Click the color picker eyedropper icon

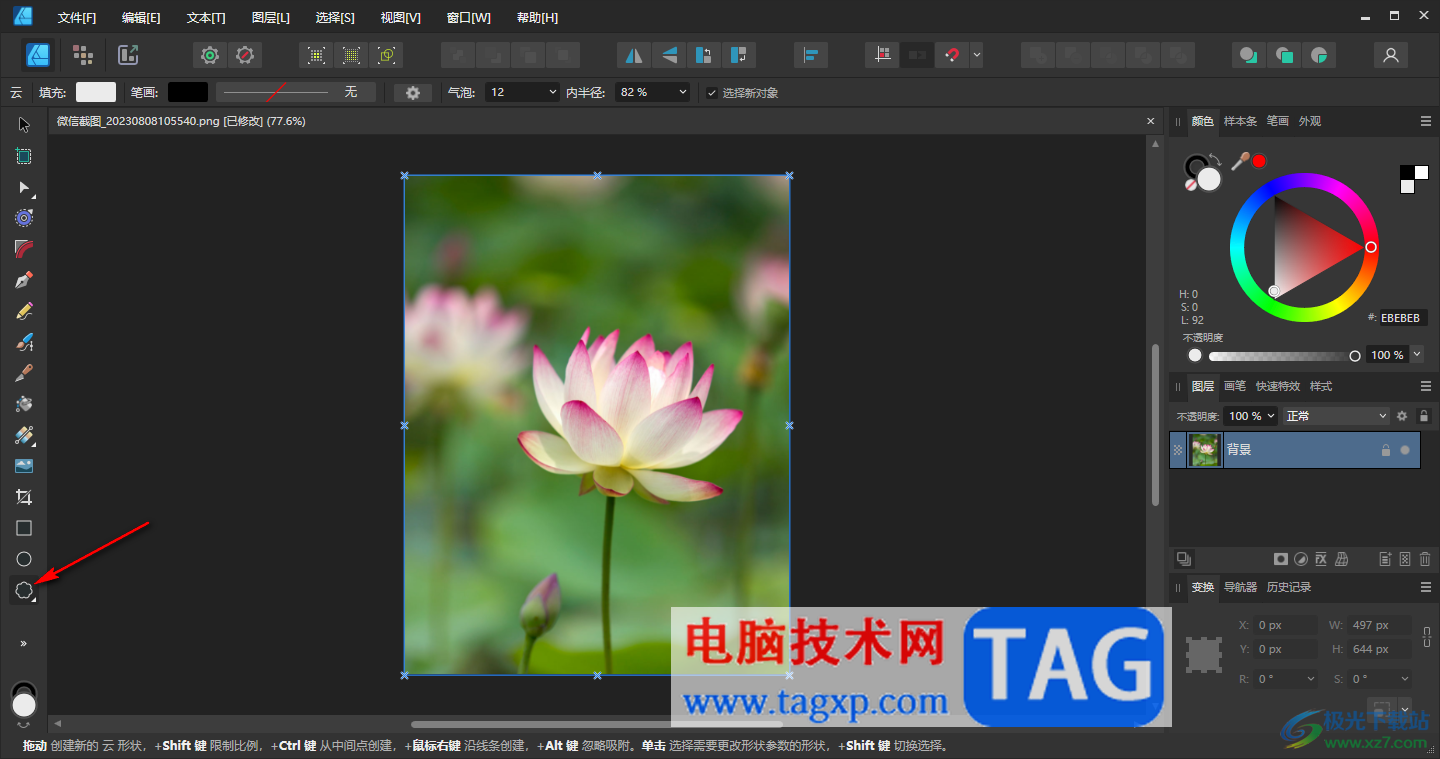(1240, 161)
